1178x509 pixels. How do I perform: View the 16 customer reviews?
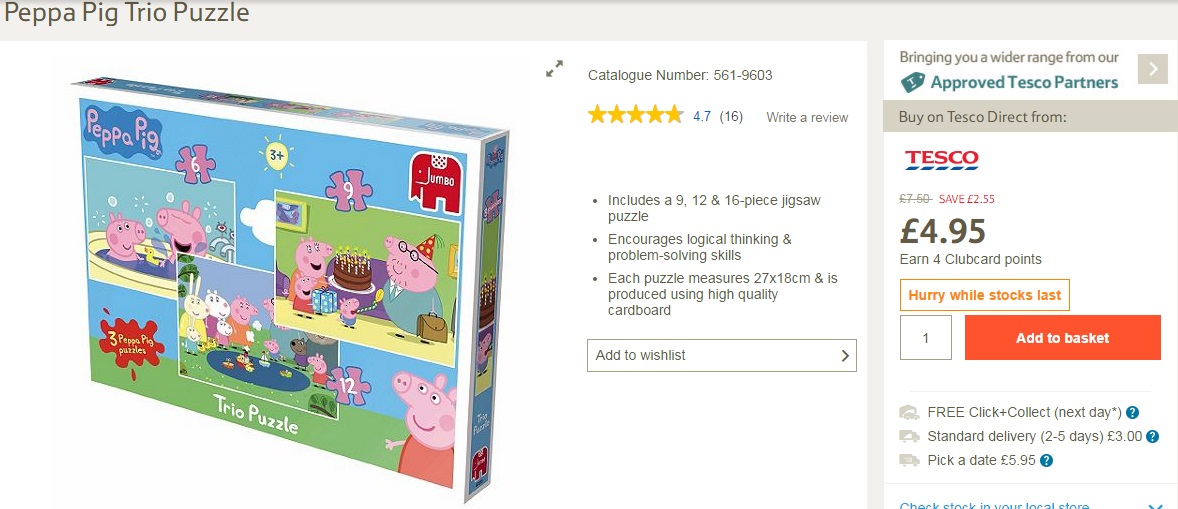(731, 117)
